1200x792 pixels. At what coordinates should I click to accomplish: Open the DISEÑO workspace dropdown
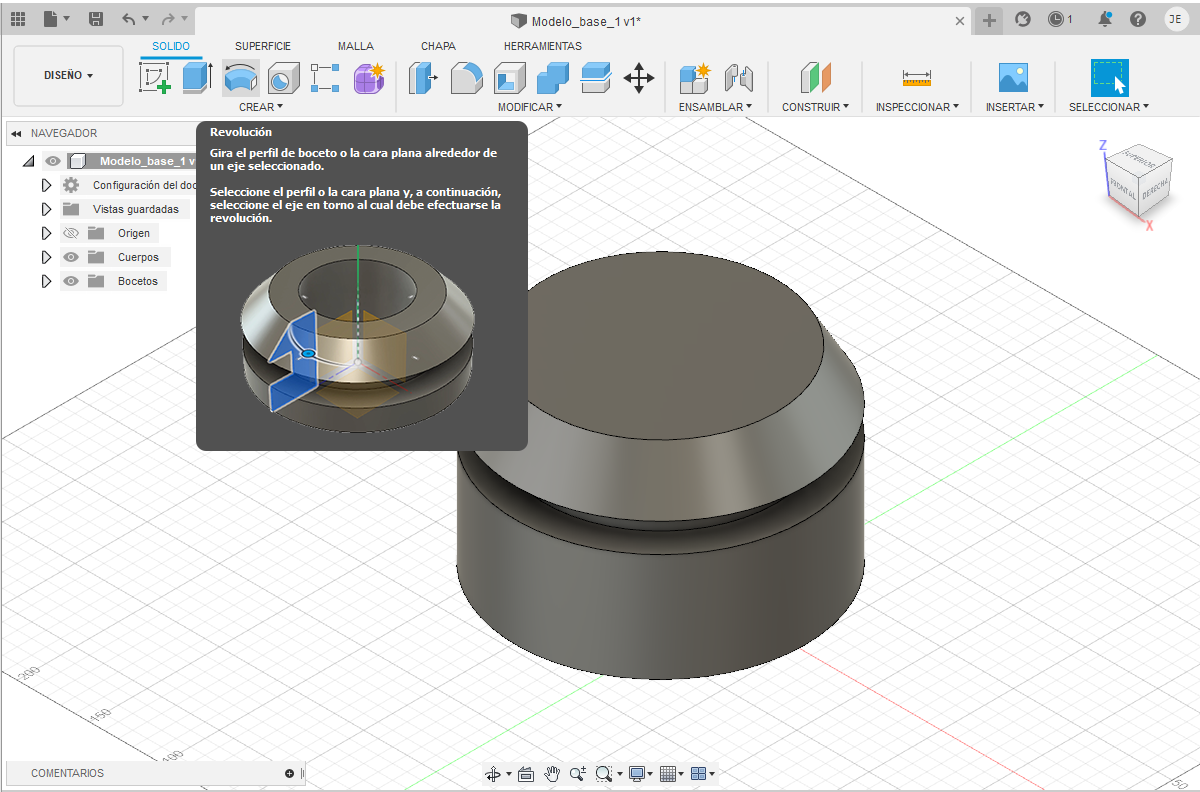(68, 76)
